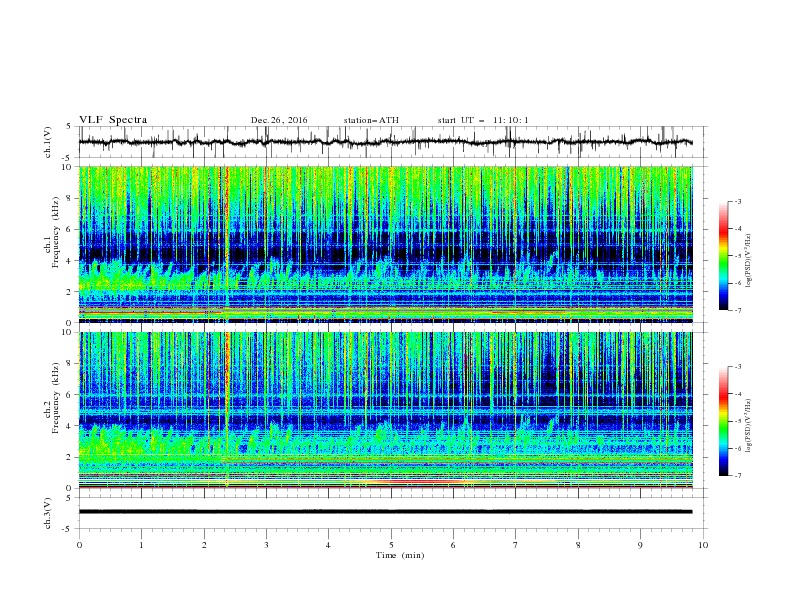
Task: Click the "station=ATH" header label
Action: 371,120
